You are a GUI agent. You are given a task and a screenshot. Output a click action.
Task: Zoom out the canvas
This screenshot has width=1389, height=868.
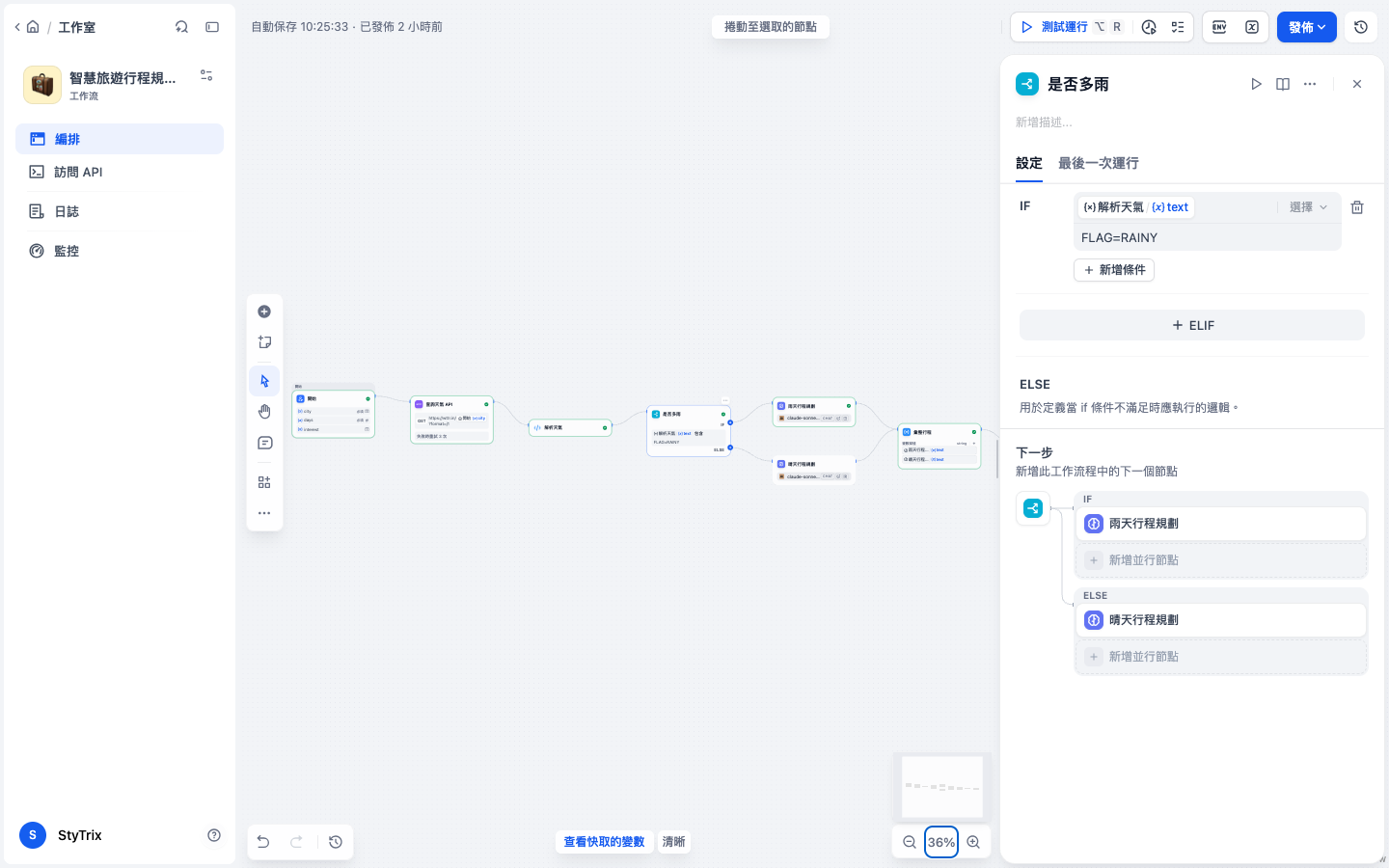[x=910, y=842]
